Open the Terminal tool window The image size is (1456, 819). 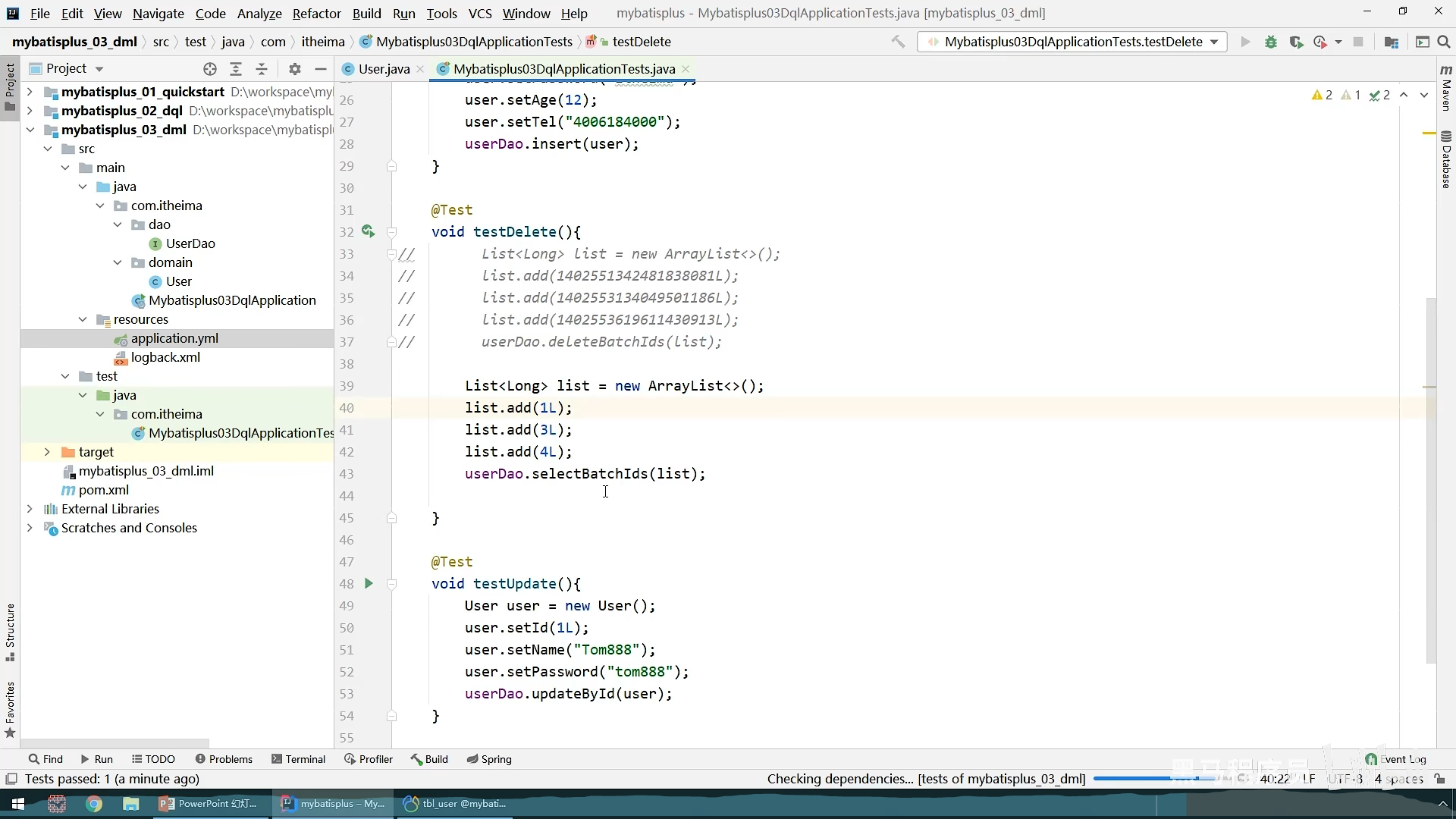pyautogui.click(x=298, y=759)
